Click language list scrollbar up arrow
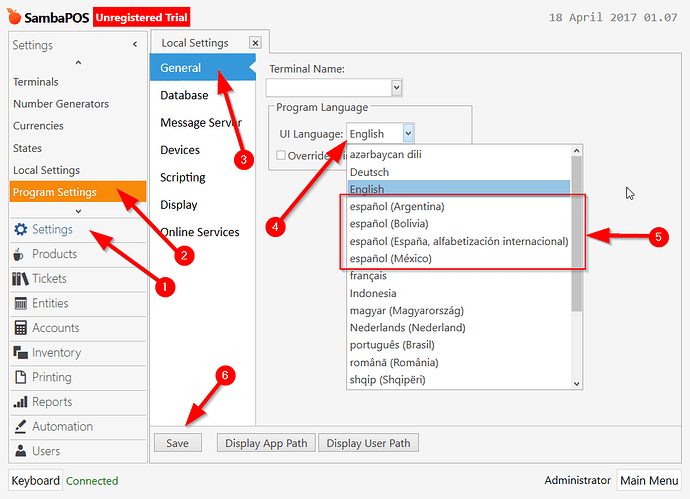The image size is (690, 499). [x=576, y=151]
